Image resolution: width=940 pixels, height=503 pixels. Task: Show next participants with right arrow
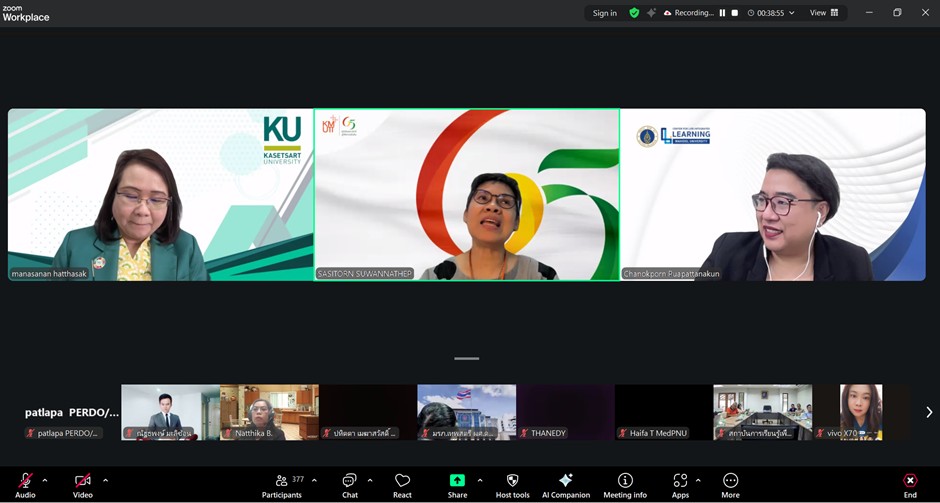click(x=929, y=412)
